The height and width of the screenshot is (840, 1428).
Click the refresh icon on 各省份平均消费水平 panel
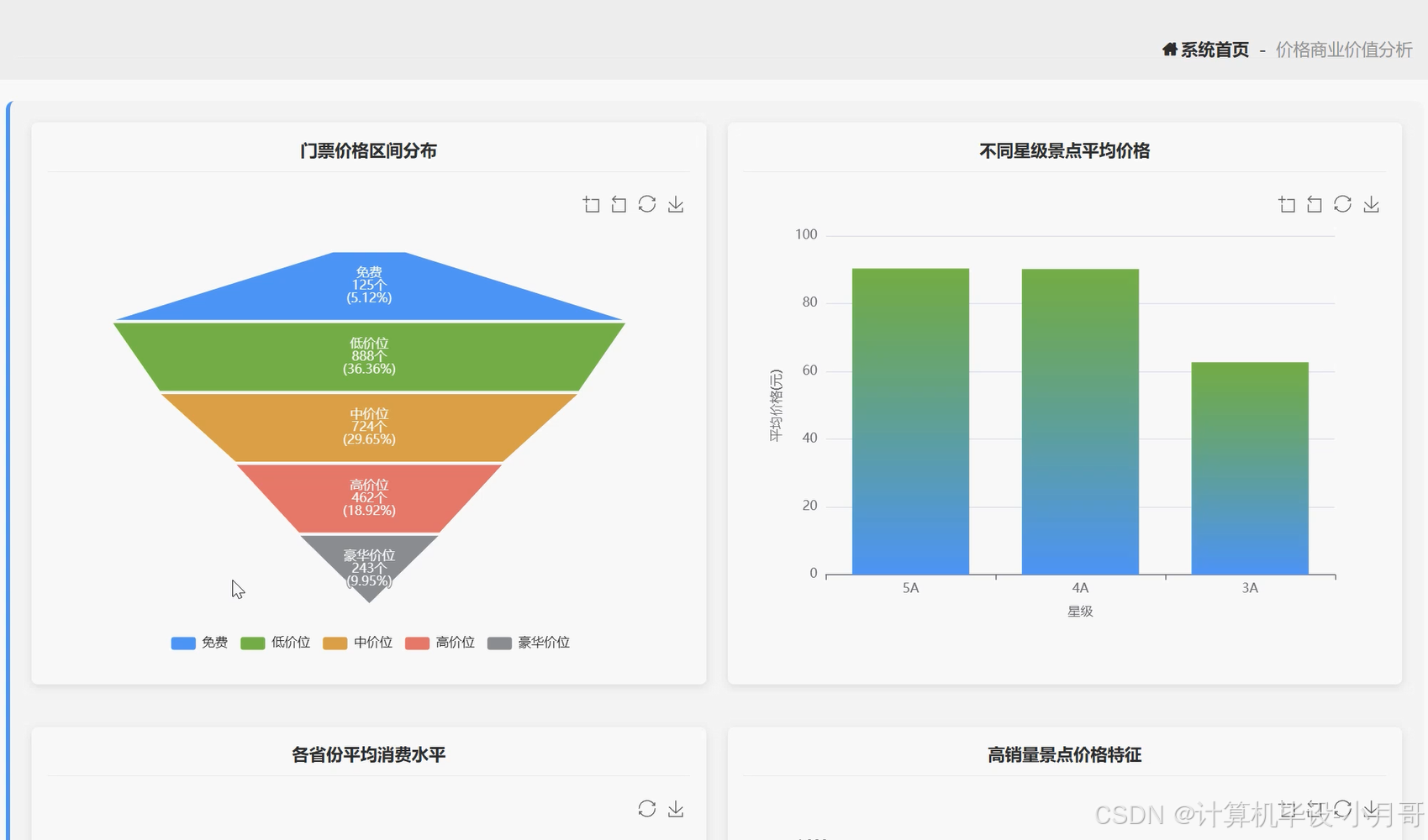pos(646,808)
